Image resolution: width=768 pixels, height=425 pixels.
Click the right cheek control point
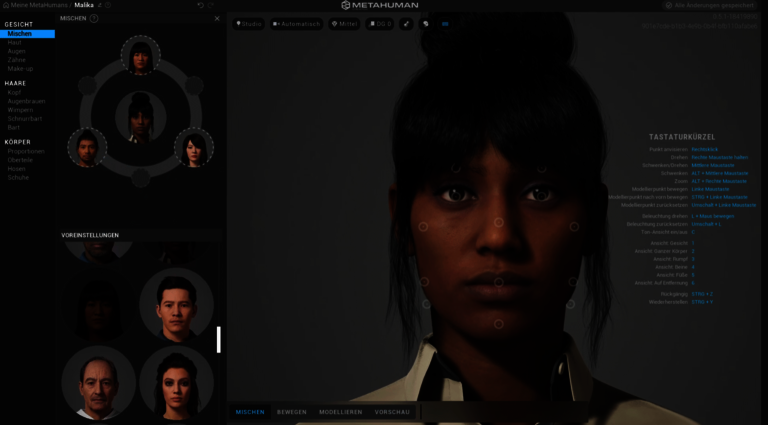pyautogui.click(x=574, y=227)
